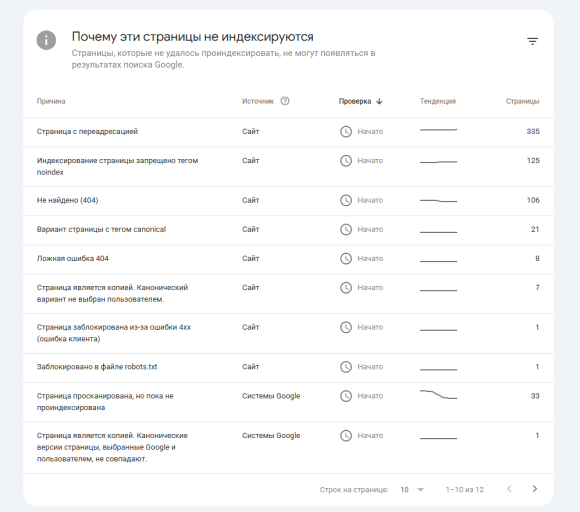This screenshot has width=580, height=512.
Task: Open the help icon next to Источник
Action: pos(285,101)
